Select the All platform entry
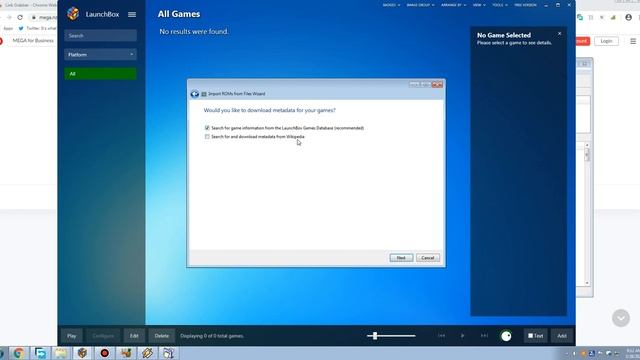Viewport: 640px width, 360px height. (x=100, y=74)
